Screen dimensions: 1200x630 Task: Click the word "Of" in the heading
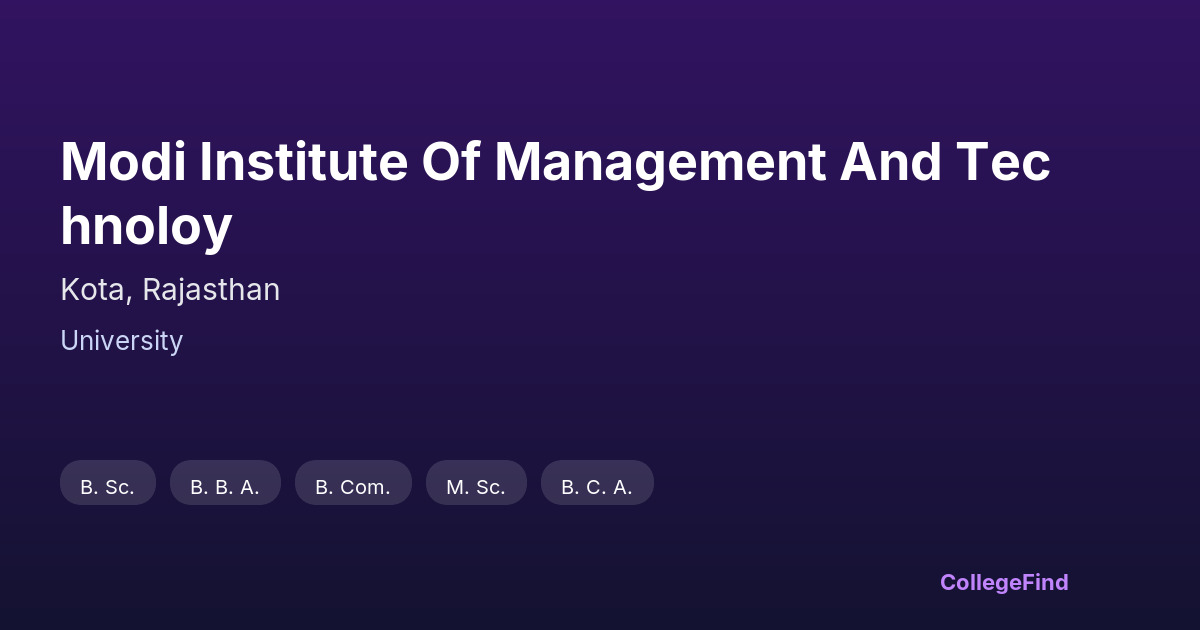click(451, 162)
